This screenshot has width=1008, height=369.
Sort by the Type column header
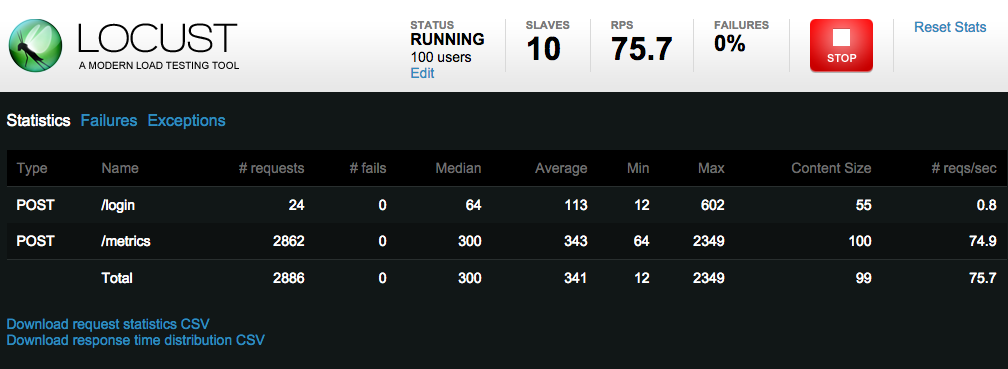pyautogui.click(x=32, y=168)
